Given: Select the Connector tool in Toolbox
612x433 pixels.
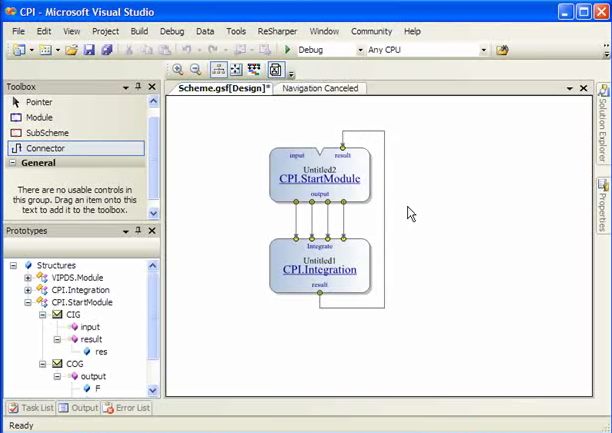Looking at the screenshot, I should tap(76, 148).
